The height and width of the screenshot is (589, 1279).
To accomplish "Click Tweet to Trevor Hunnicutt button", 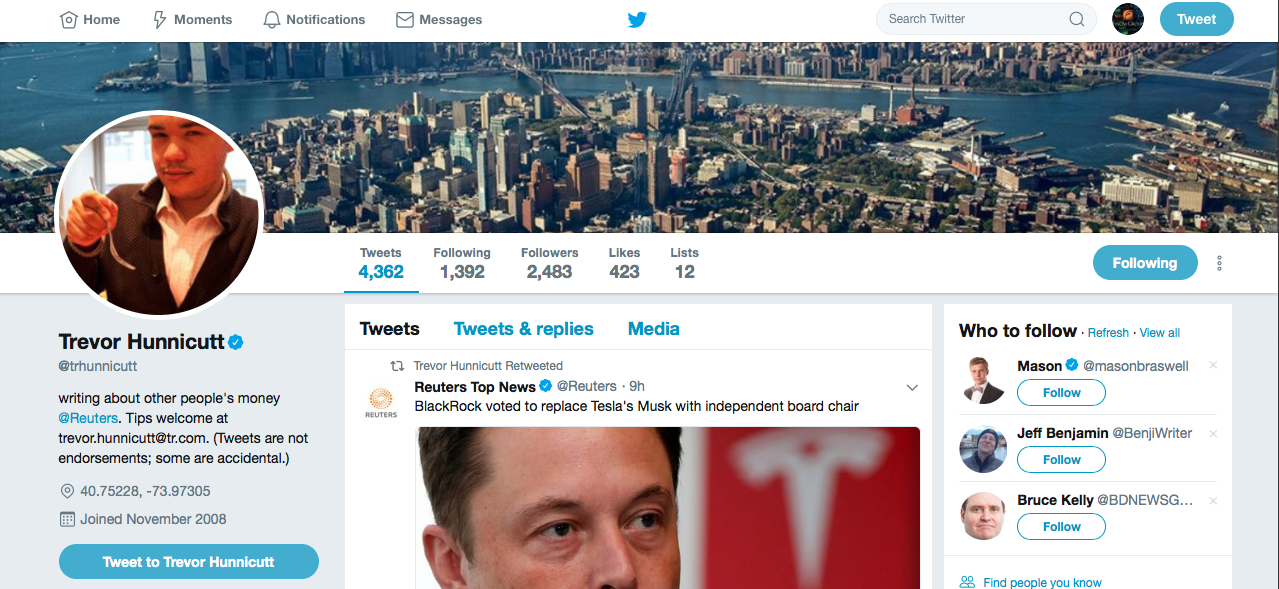I will (188, 562).
